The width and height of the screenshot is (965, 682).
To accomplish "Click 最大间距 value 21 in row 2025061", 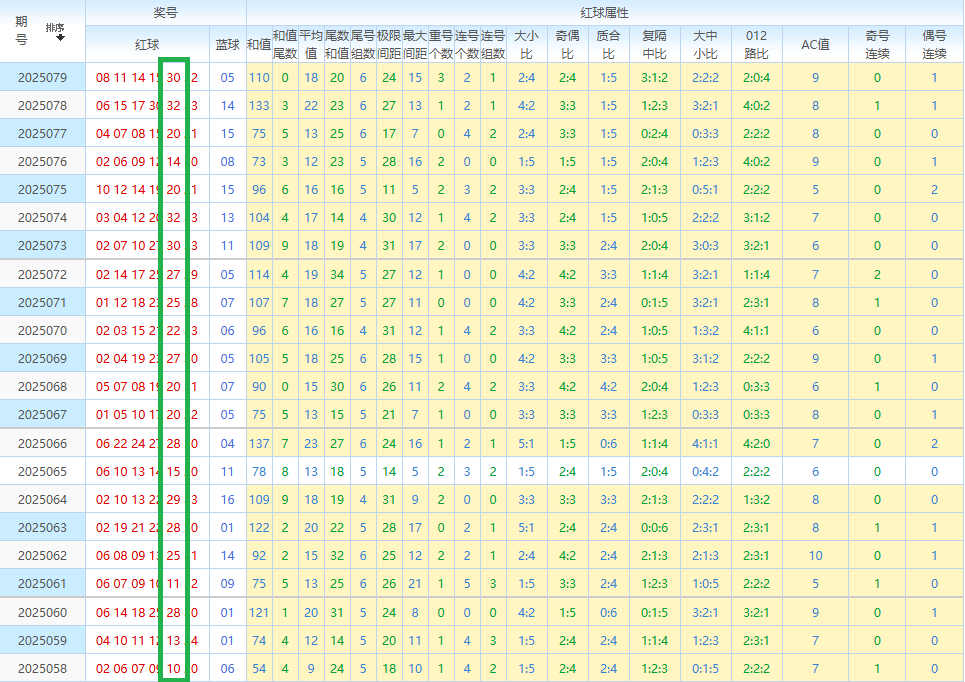I will pos(415,584).
